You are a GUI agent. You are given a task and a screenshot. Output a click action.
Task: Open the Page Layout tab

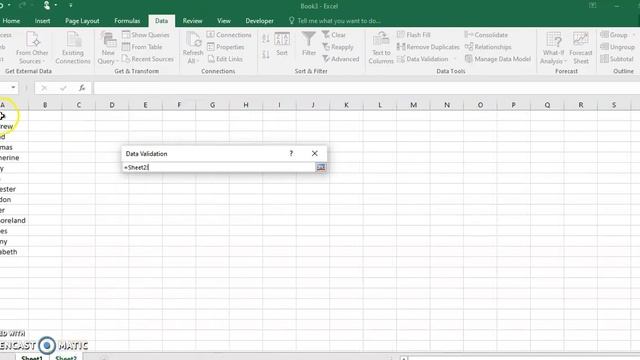click(82, 21)
